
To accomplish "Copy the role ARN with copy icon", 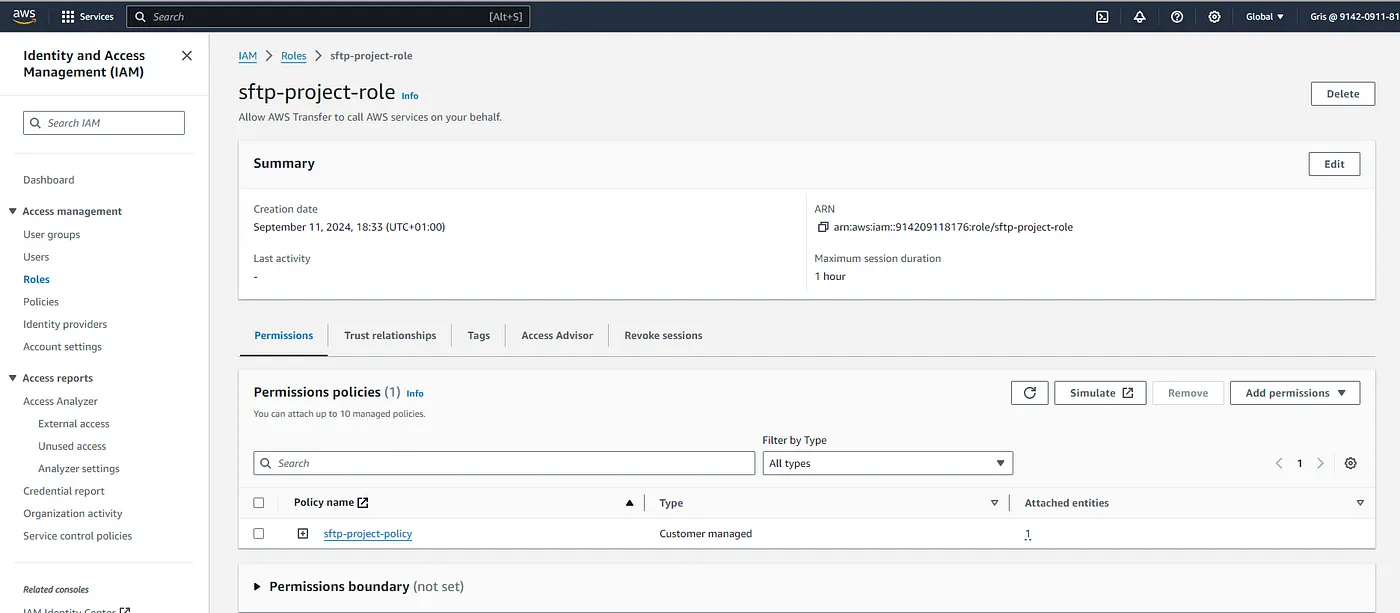I will pos(823,227).
